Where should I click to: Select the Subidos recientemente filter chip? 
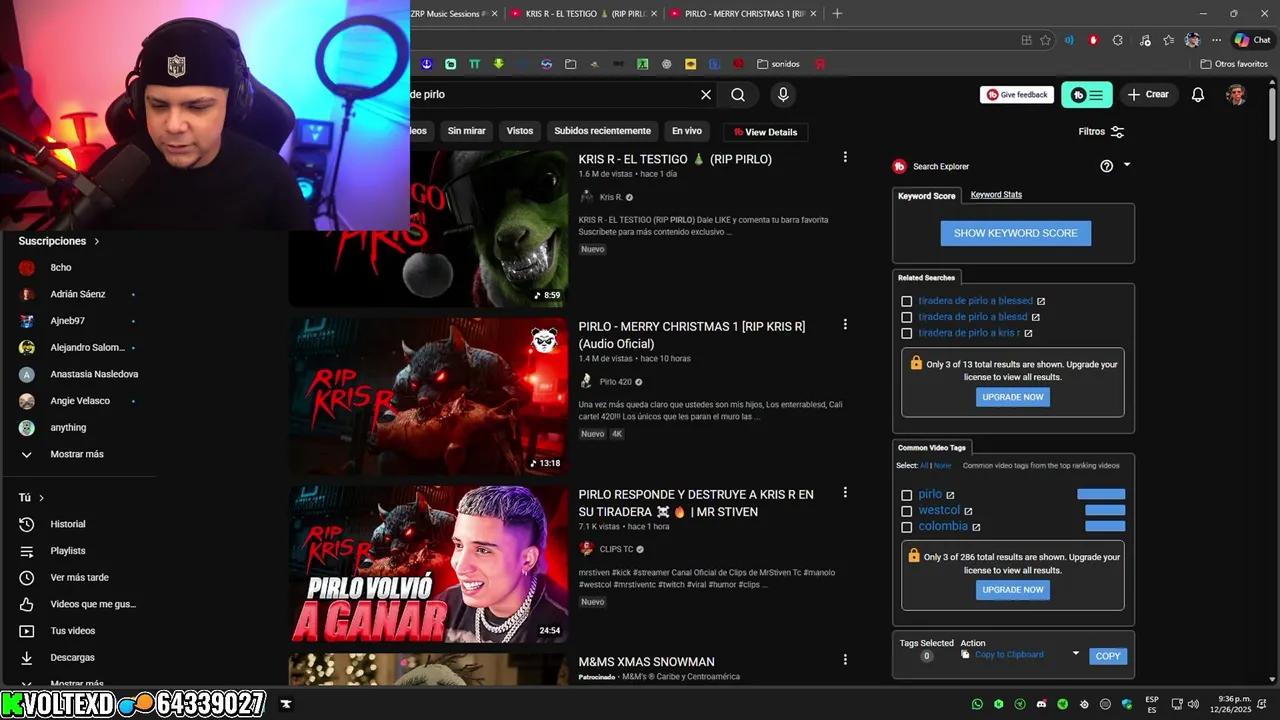pyautogui.click(x=603, y=131)
